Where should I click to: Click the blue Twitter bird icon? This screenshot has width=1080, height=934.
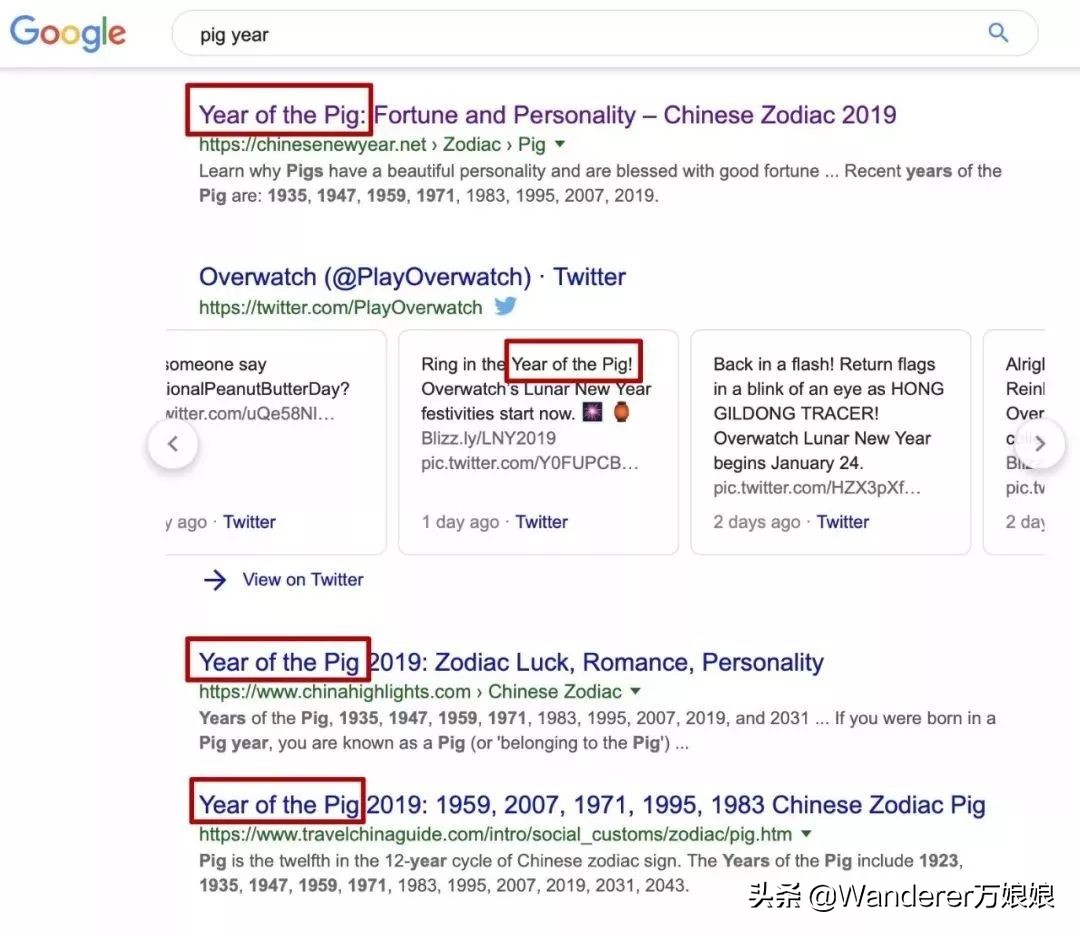(x=506, y=305)
